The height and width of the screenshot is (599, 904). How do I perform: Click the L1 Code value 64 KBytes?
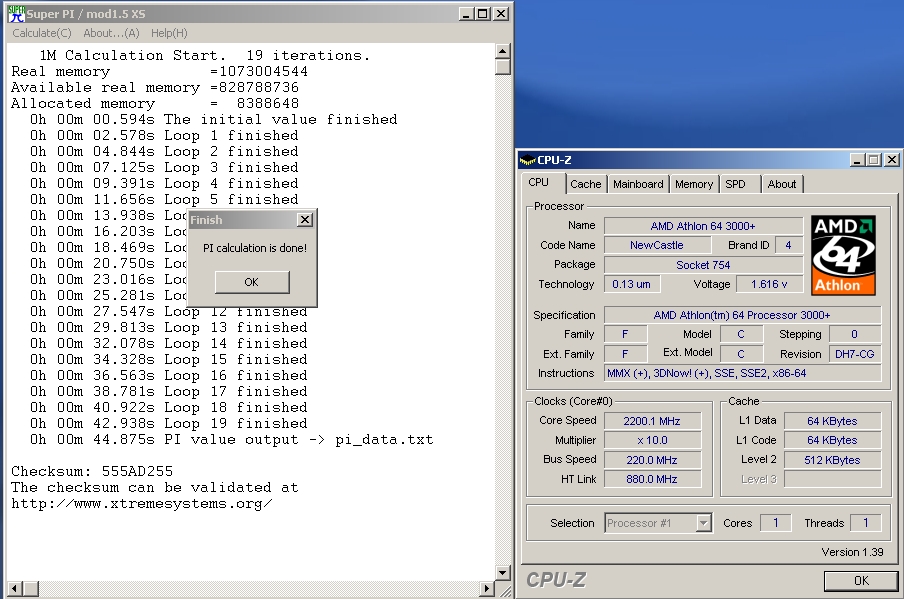tap(832, 440)
